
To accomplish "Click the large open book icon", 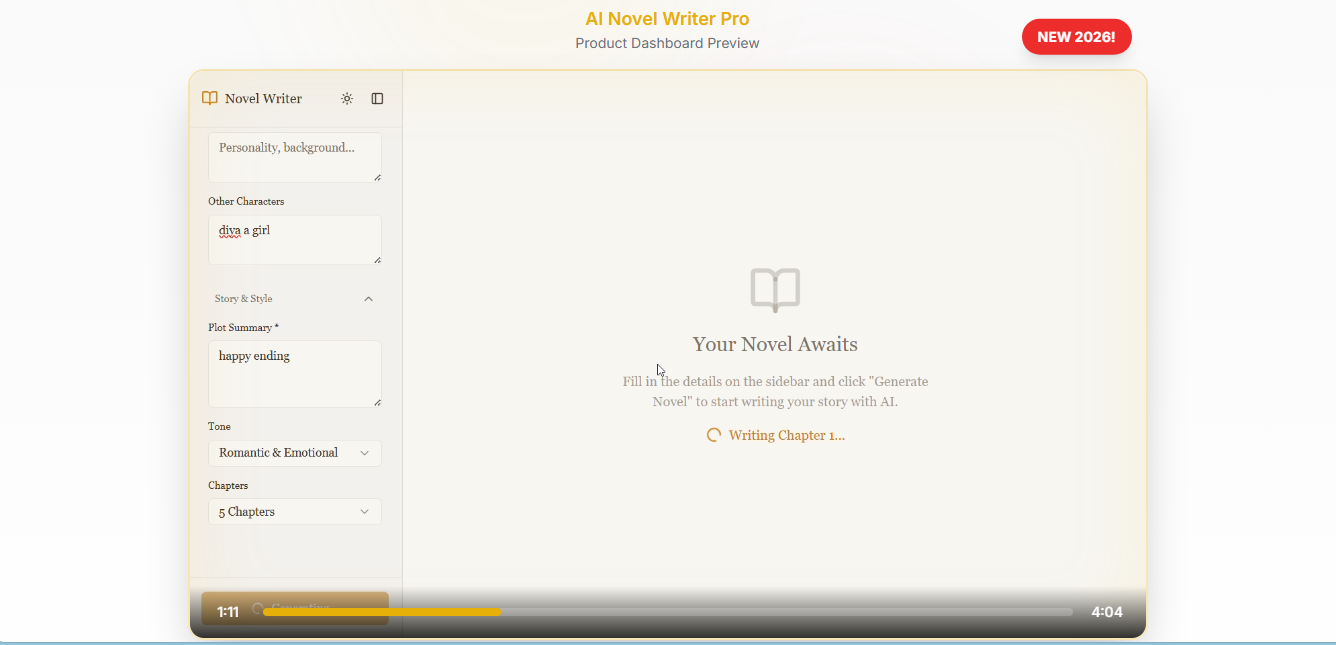I will pyautogui.click(x=775, y=290).
